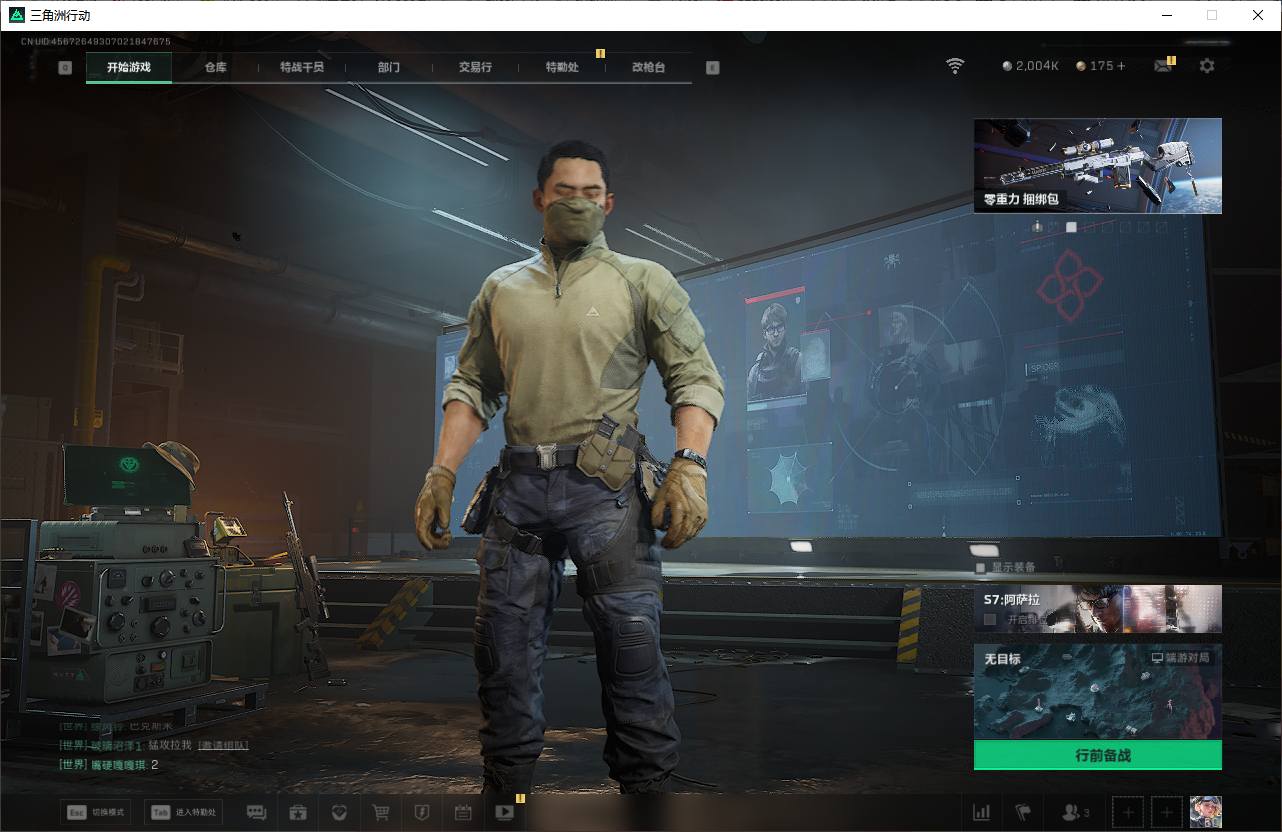This screenshot has height=832, width=1282.
Task: Open the chat bubble icon
Action: [x=256, y=812]
